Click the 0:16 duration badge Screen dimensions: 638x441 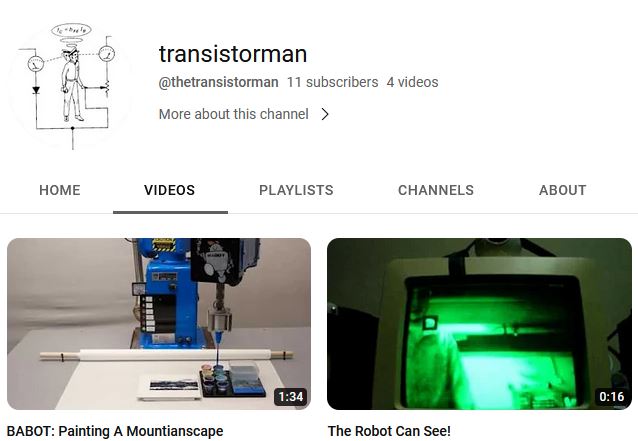[x=612, y=397]
